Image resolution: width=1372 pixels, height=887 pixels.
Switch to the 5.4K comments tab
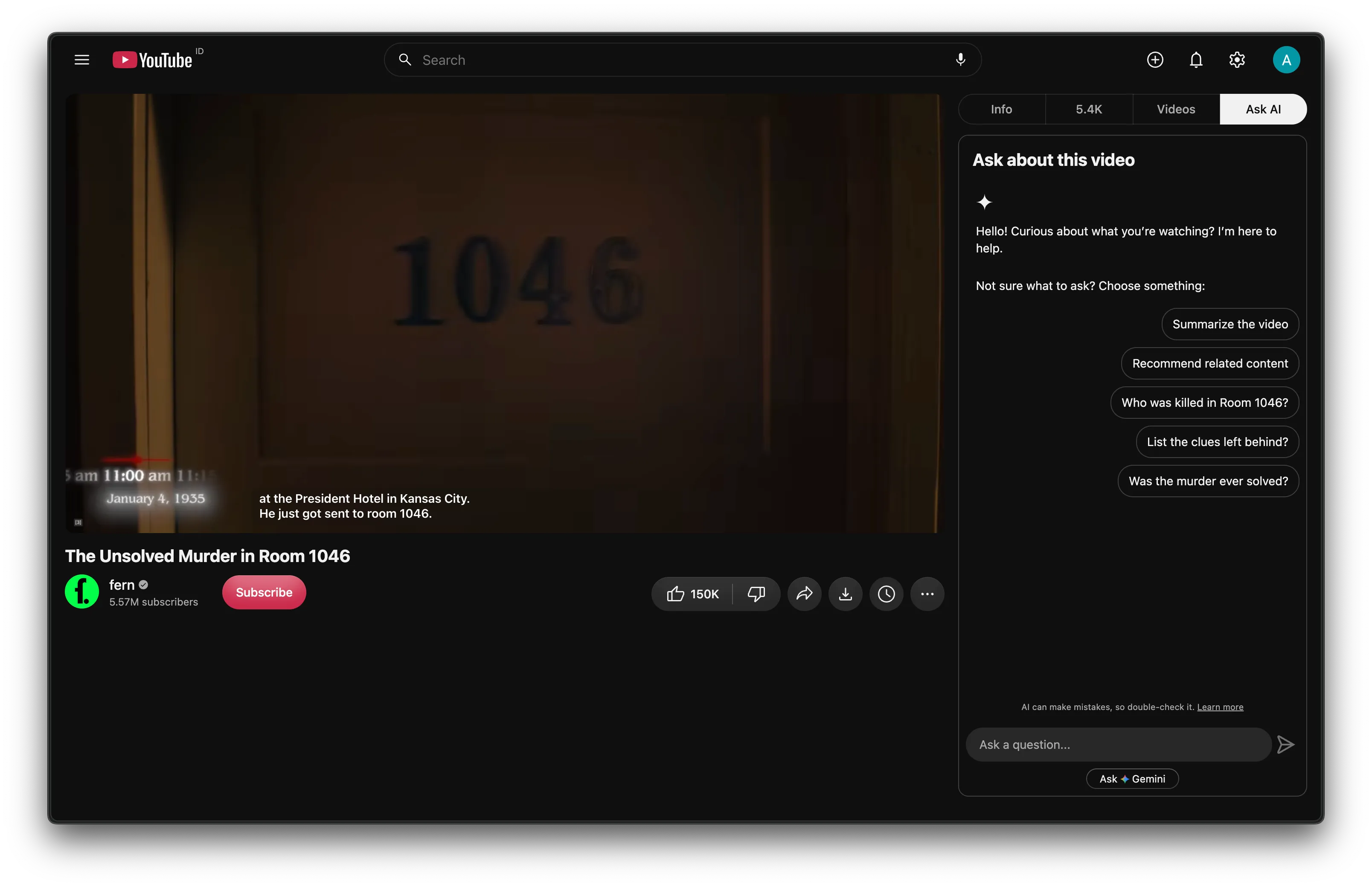[x=1089, y=110]
